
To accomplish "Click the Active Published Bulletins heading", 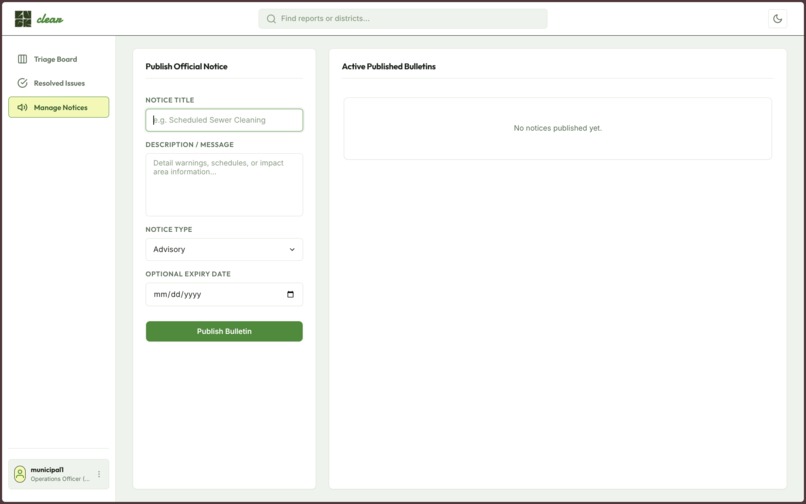I will coord(389,66).
